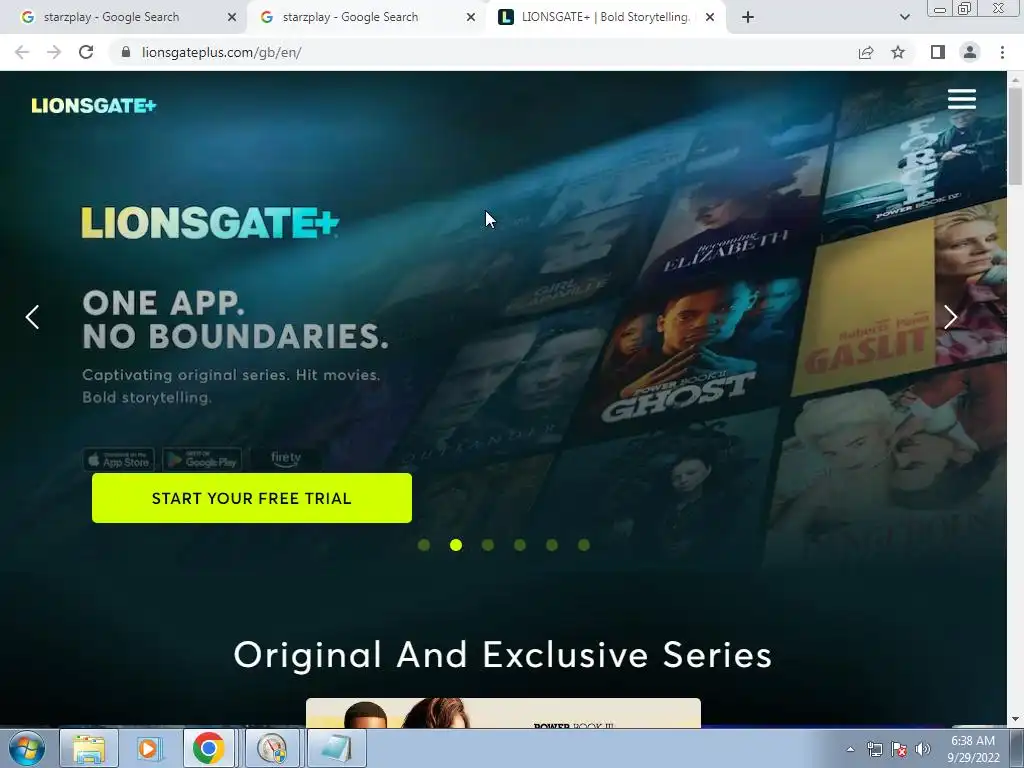Open the hamburger menu on Lionsgate+ page
This screenshot has height=768, width=1024.
961,99
